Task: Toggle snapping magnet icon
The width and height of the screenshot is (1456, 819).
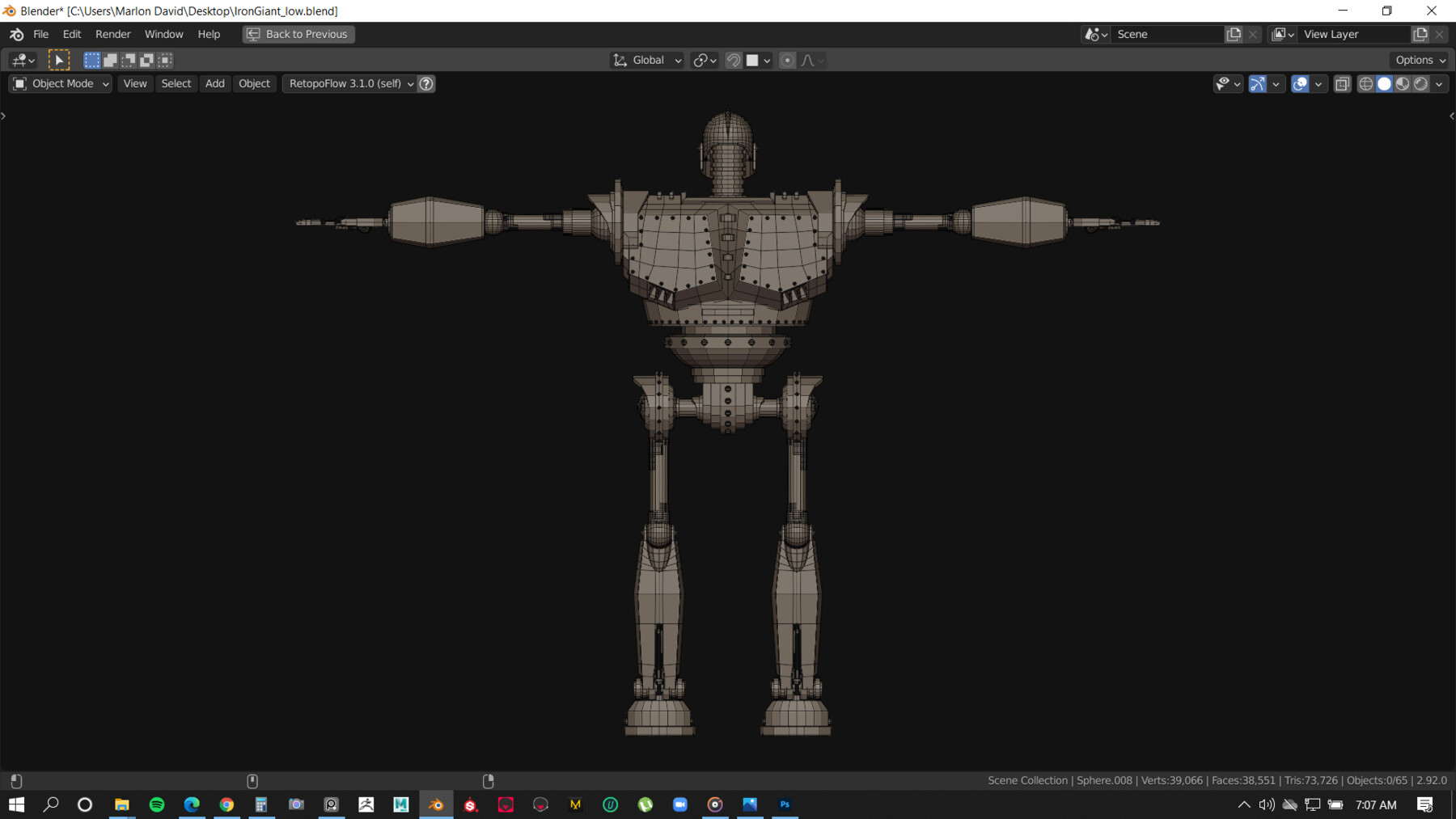Action: [x=733, y=60]
